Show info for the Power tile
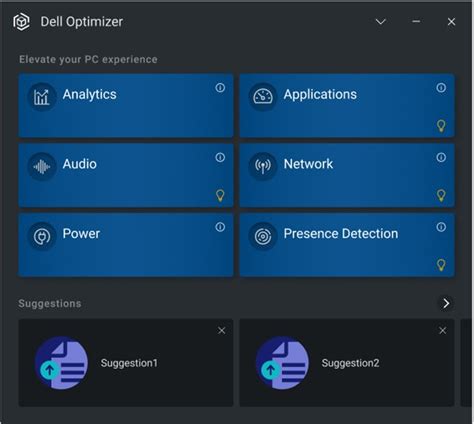Screen dimensions: 474x424 220,227
